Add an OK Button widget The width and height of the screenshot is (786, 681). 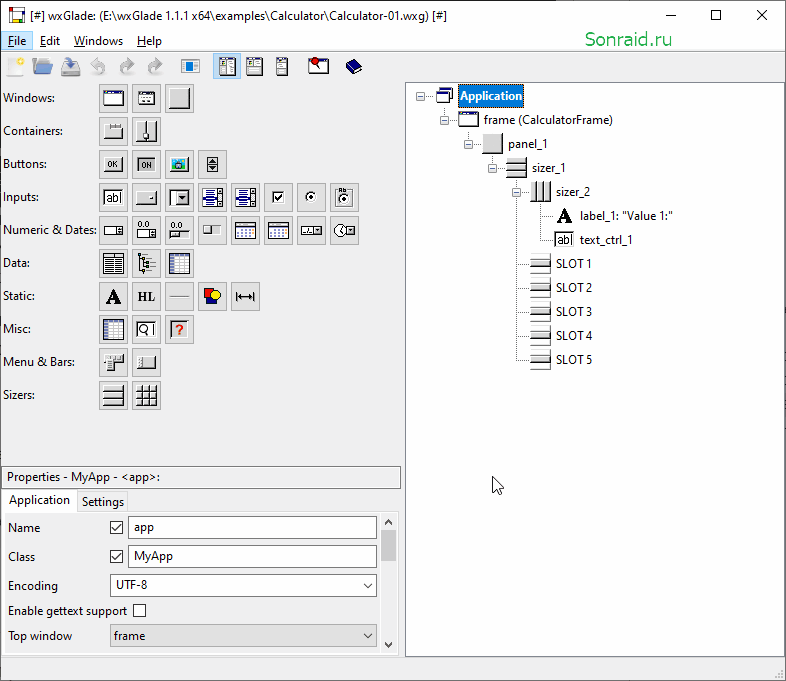click(113, 164)
